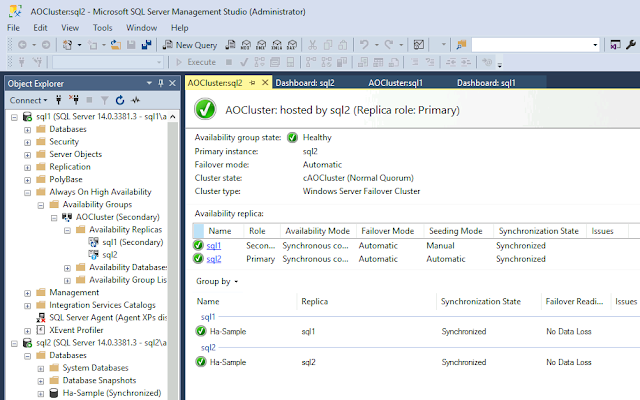The image size is (640, 400).
Task: Collapse the sql1 server node
Action: coord(14,117)
